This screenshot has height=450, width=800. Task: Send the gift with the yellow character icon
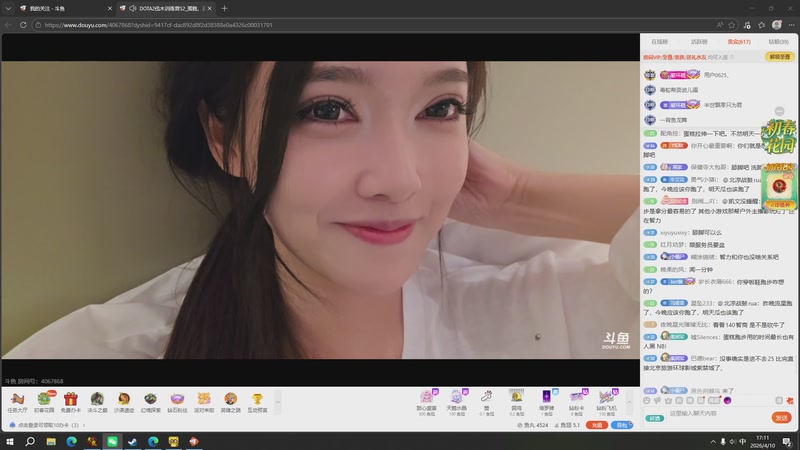tap(516, 403)
